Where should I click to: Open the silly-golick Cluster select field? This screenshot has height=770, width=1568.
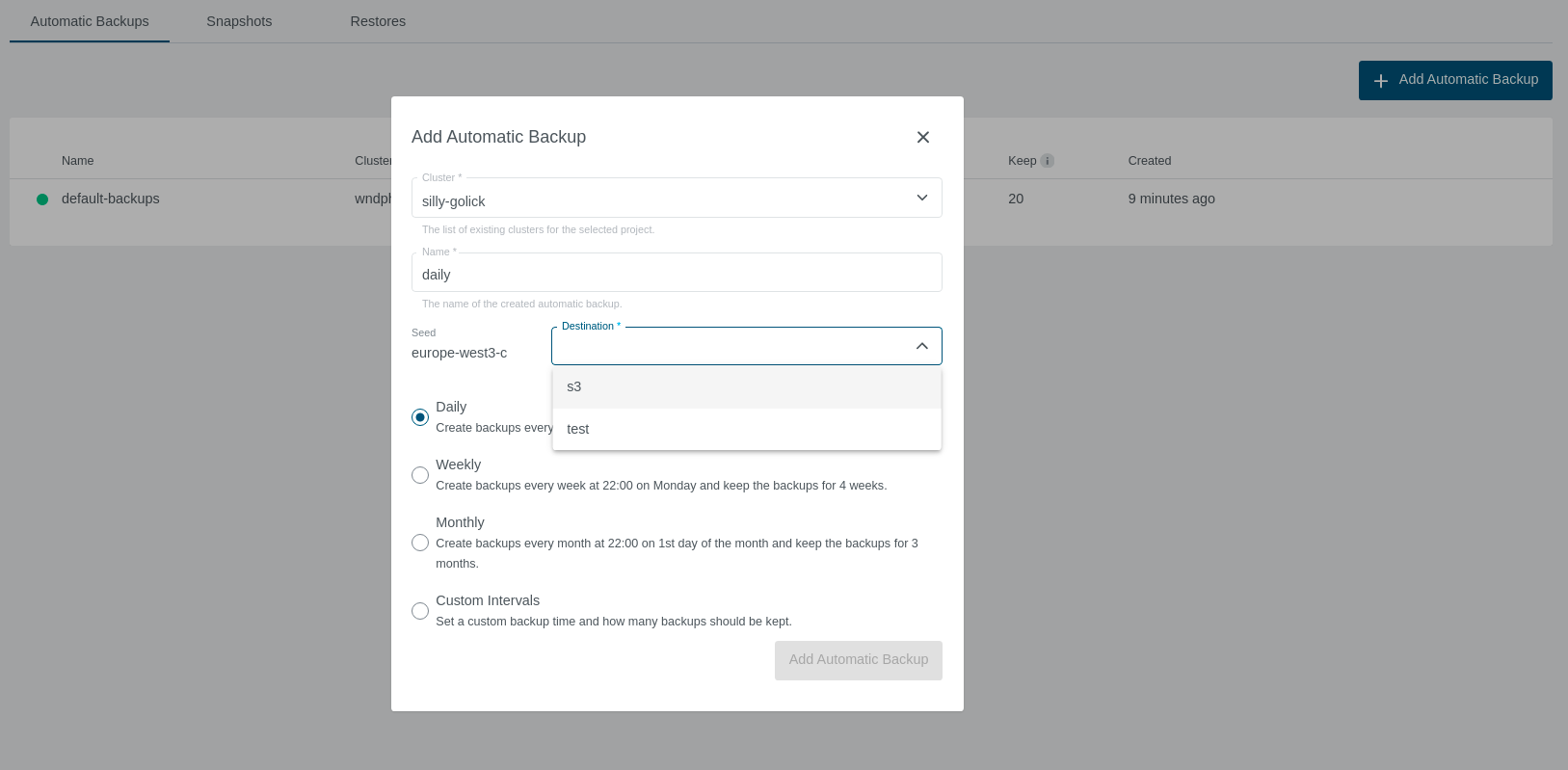pos(655,200)
